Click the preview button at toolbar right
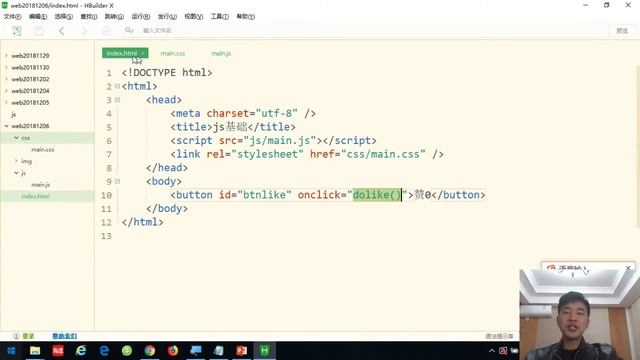Image resolution: width=640 pixels, height=360 pixels. 622,31
